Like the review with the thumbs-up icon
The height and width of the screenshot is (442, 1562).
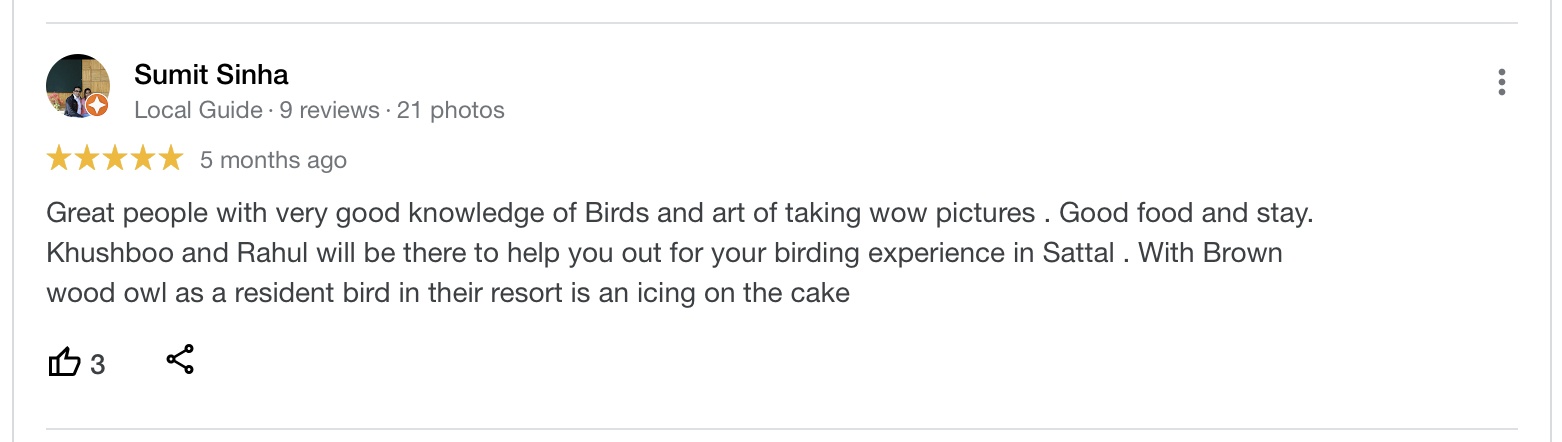(x=64, y=362)
